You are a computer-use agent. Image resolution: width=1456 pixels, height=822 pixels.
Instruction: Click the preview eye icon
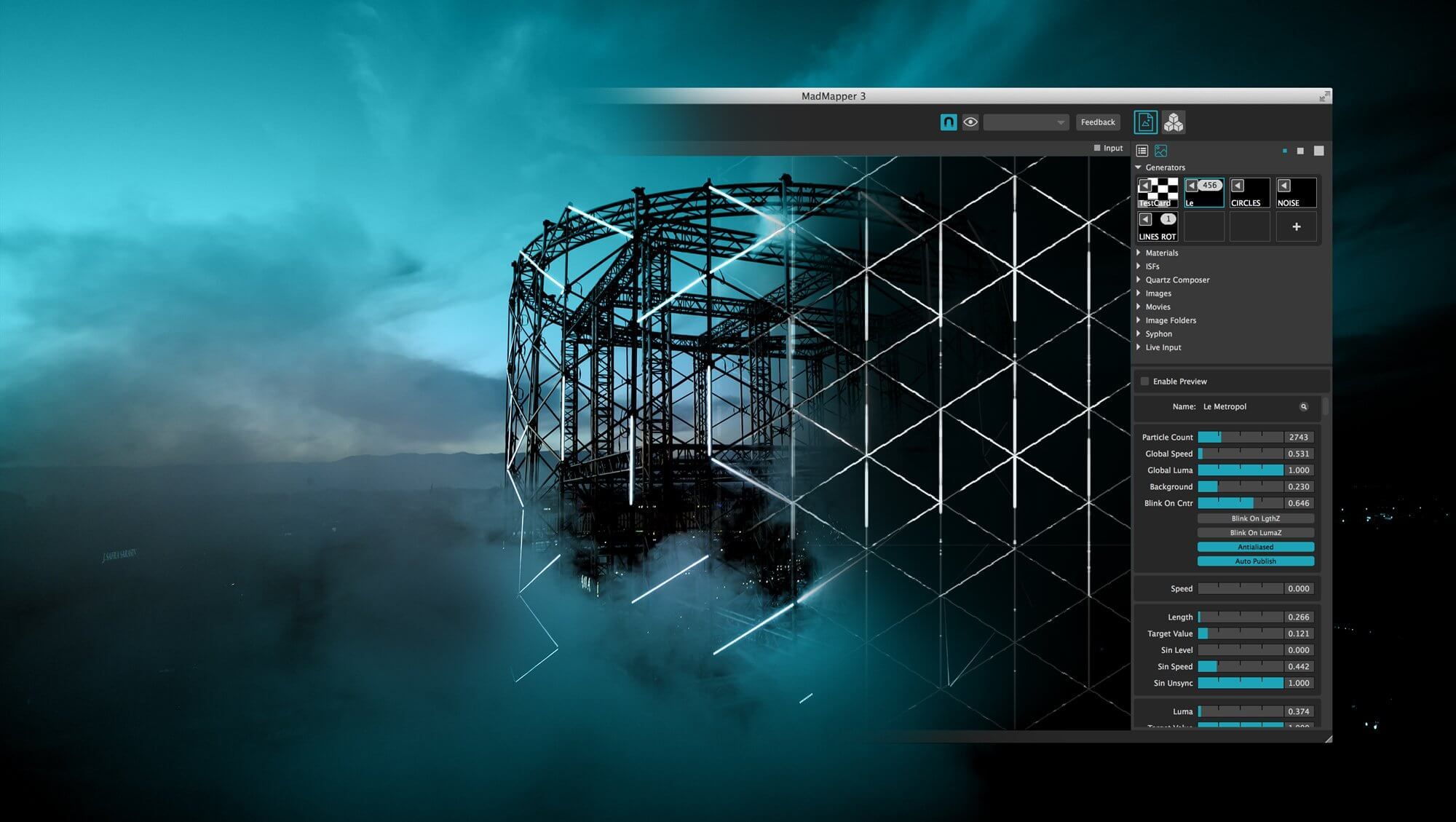[x=970, y=122]
